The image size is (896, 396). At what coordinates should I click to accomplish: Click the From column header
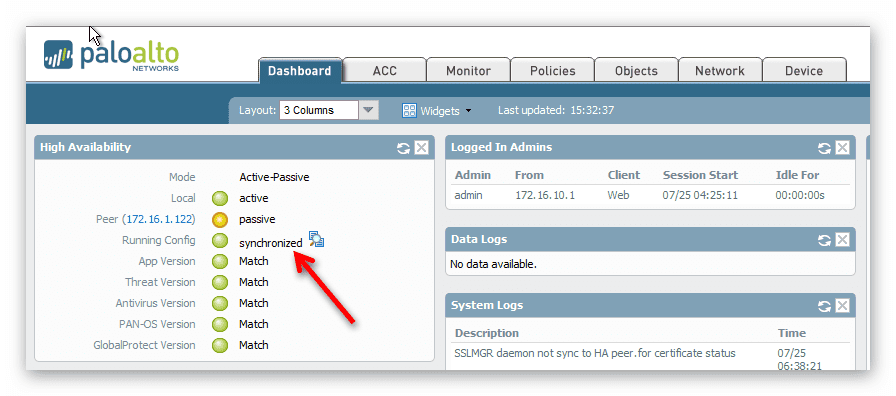click(529, 175)
